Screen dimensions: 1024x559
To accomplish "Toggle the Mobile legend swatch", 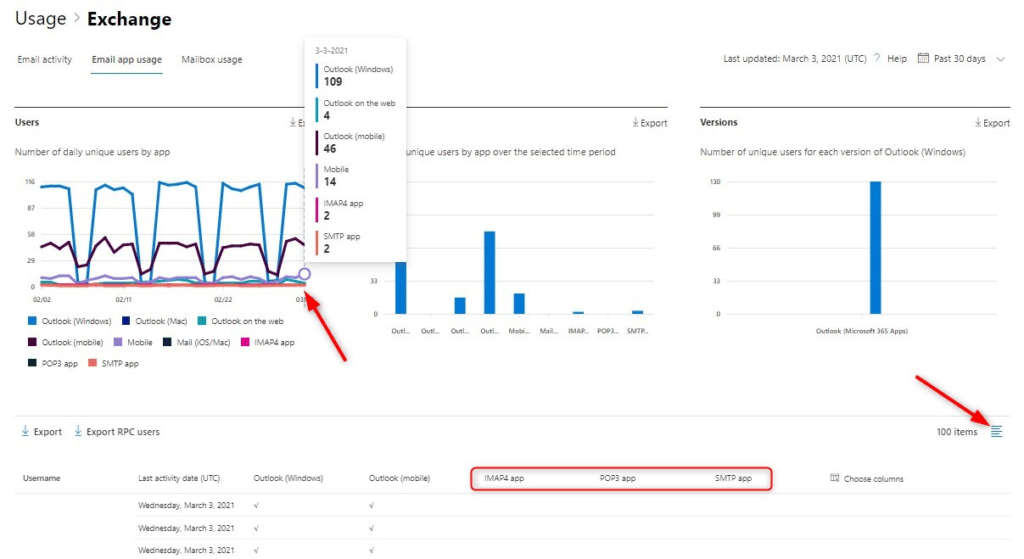I will (x=118, y=342).
